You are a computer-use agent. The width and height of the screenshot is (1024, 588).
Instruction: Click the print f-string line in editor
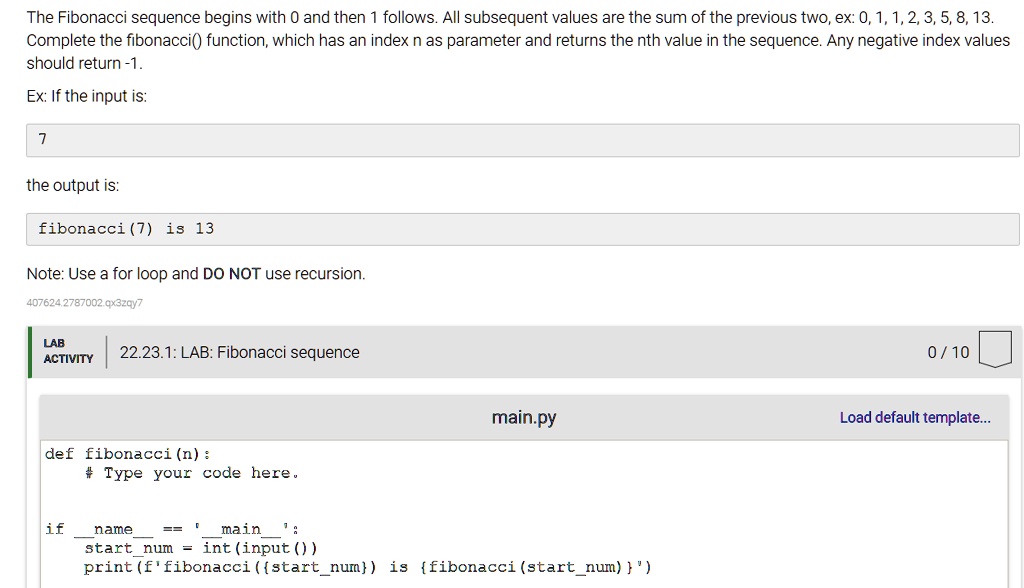tap(368, 567)
